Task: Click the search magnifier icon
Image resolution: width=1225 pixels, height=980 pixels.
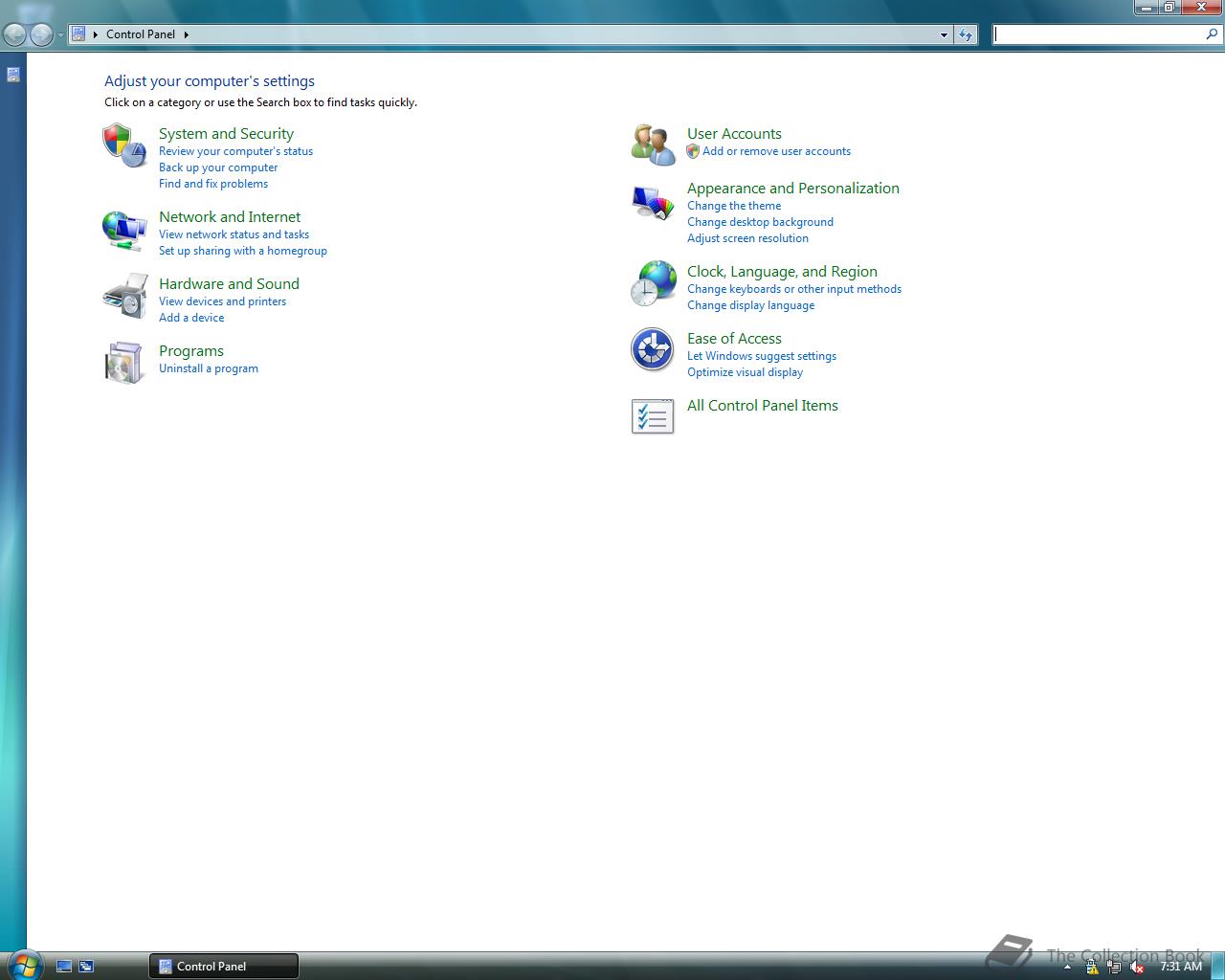Action: [1213, 34]
